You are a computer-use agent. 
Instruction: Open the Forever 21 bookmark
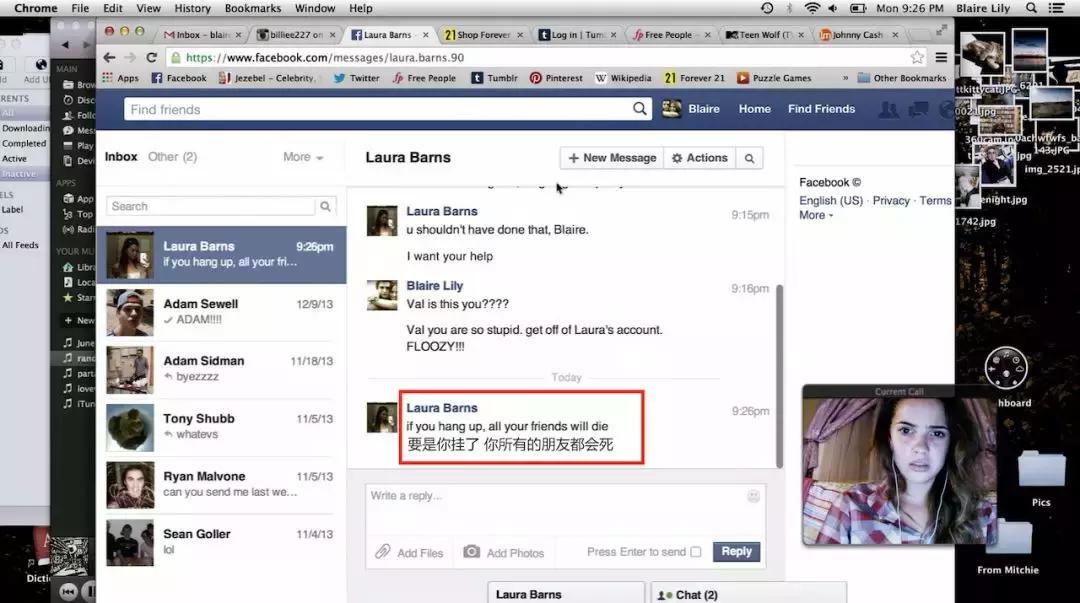pos(694,78)
